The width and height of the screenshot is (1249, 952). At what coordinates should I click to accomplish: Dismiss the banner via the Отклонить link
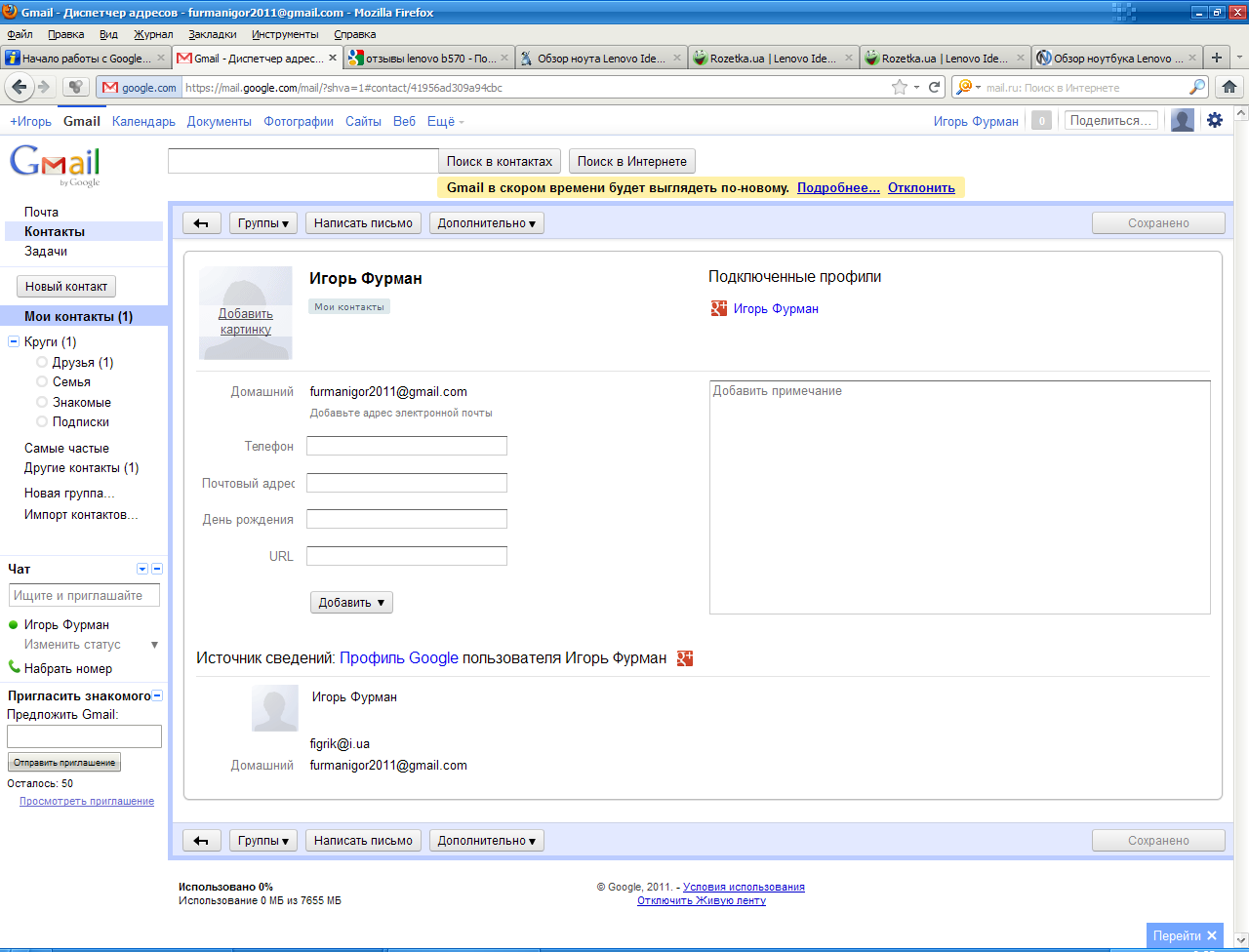coord(921,187)
